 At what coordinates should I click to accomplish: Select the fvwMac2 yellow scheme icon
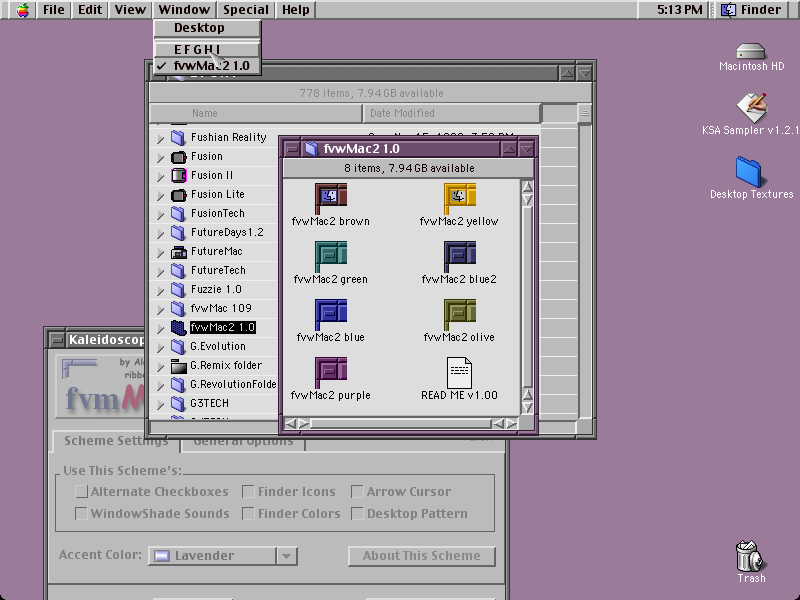point(460,198)
